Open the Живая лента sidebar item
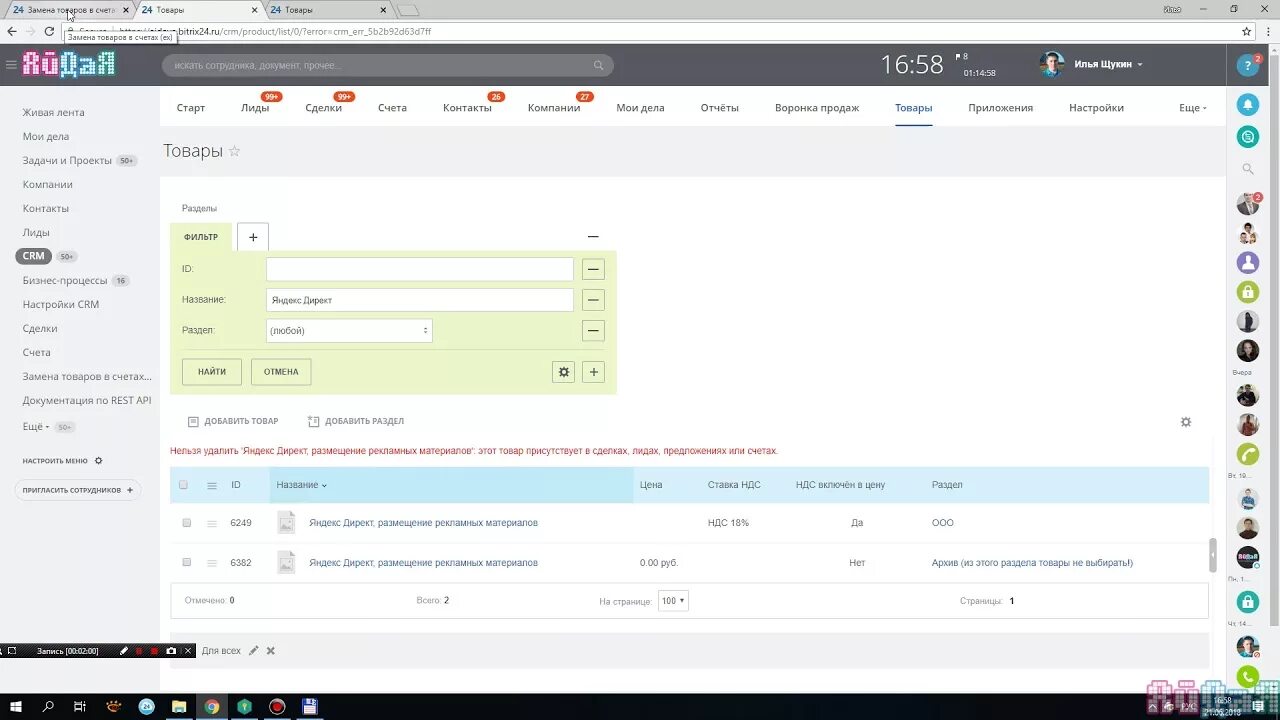Image resolution: width=1280 pixels, height=720 pixels. (54, 113)
